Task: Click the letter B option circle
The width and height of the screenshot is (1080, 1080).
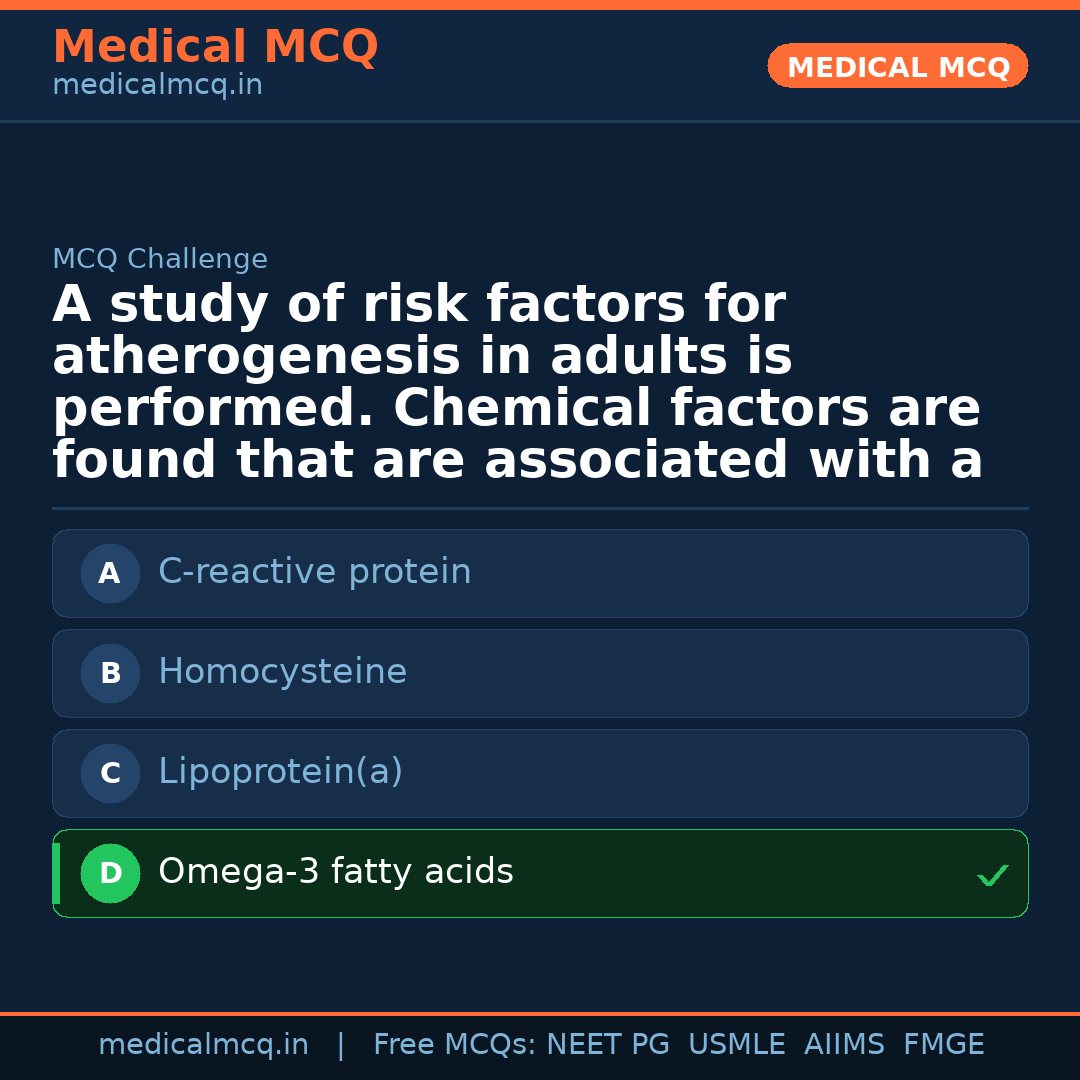Action: click(110, 673)
